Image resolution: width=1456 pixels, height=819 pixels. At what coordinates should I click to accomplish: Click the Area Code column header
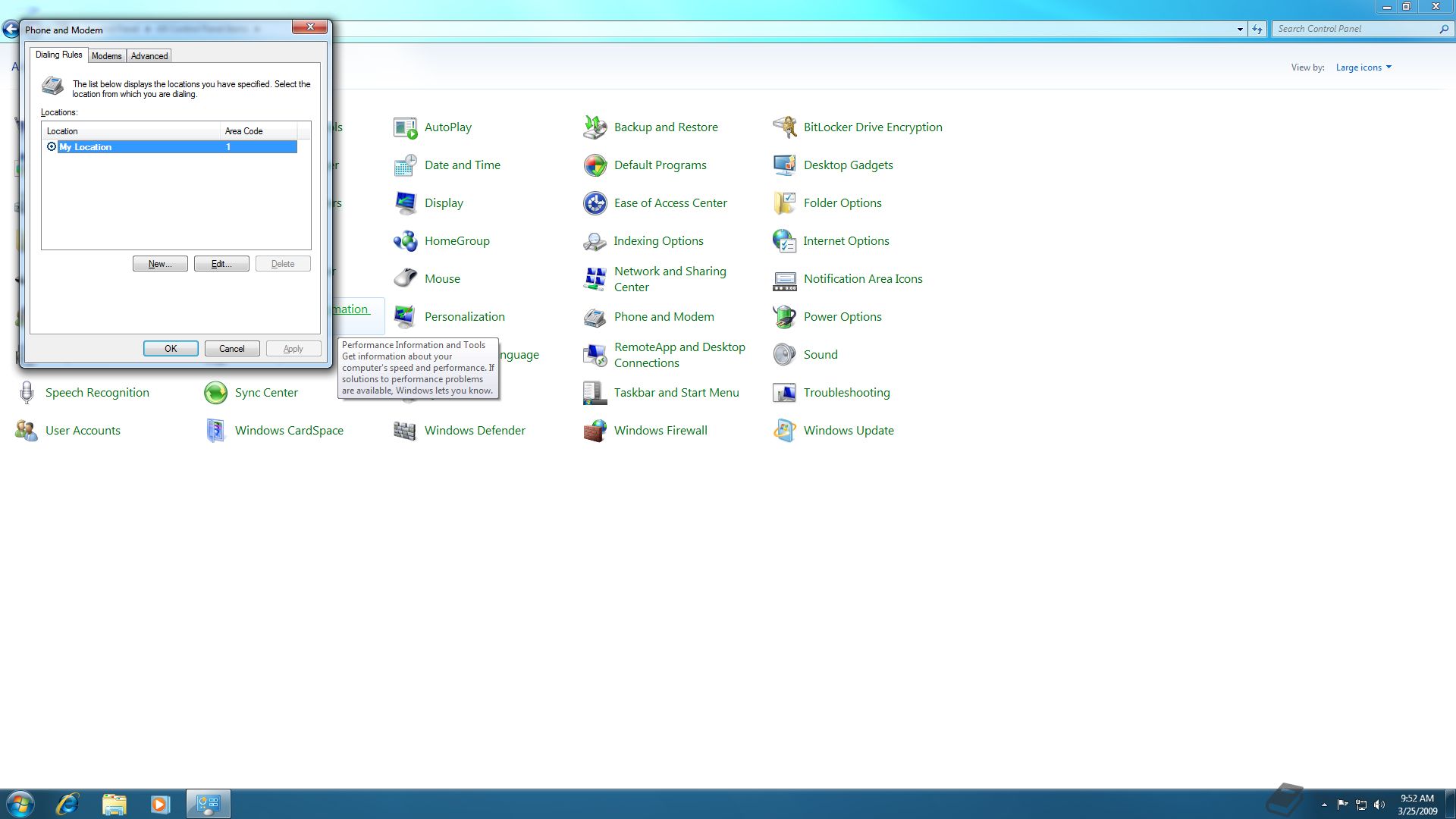[x=259, y=131]
